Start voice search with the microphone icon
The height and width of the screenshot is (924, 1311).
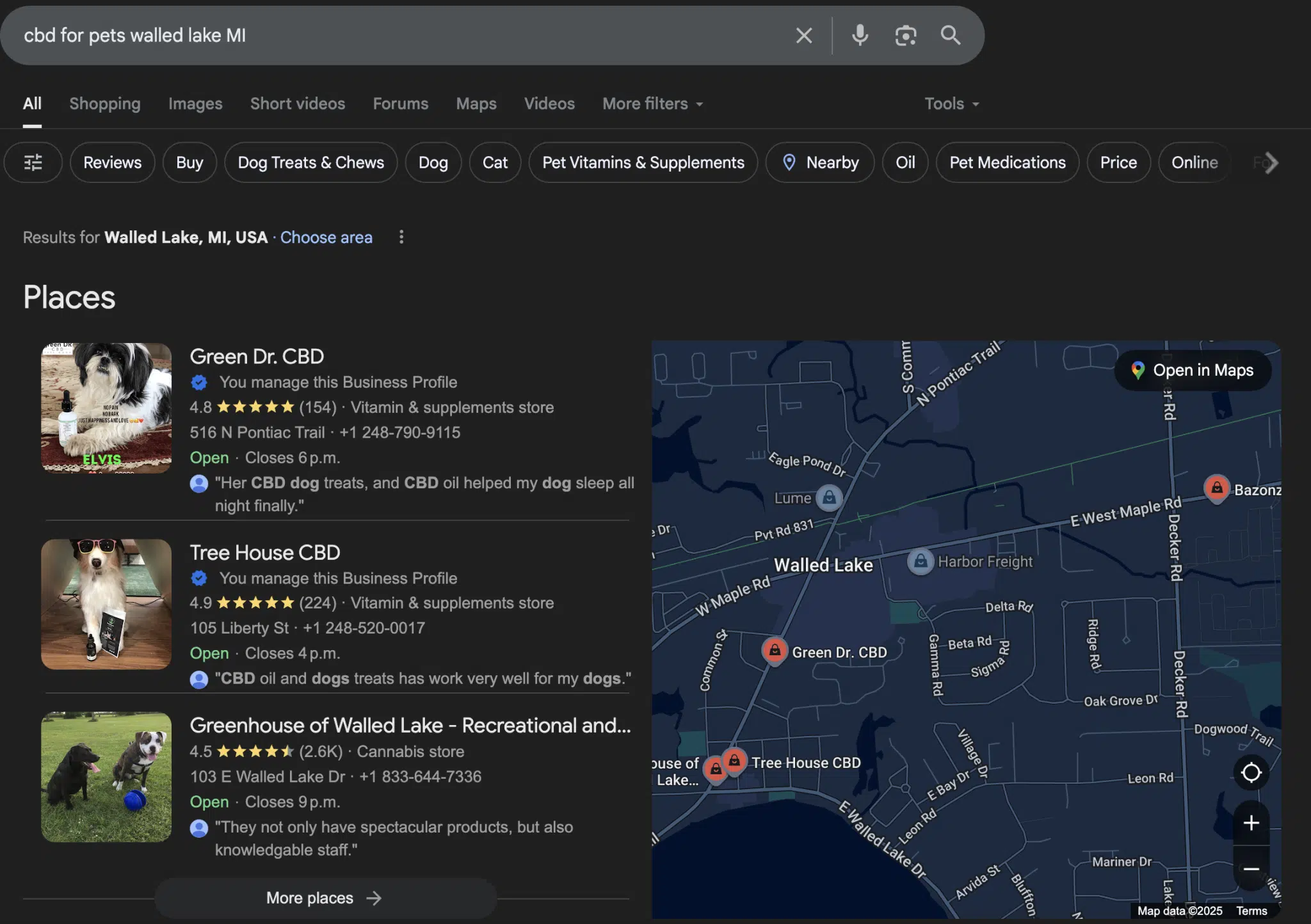click(860, 36)
